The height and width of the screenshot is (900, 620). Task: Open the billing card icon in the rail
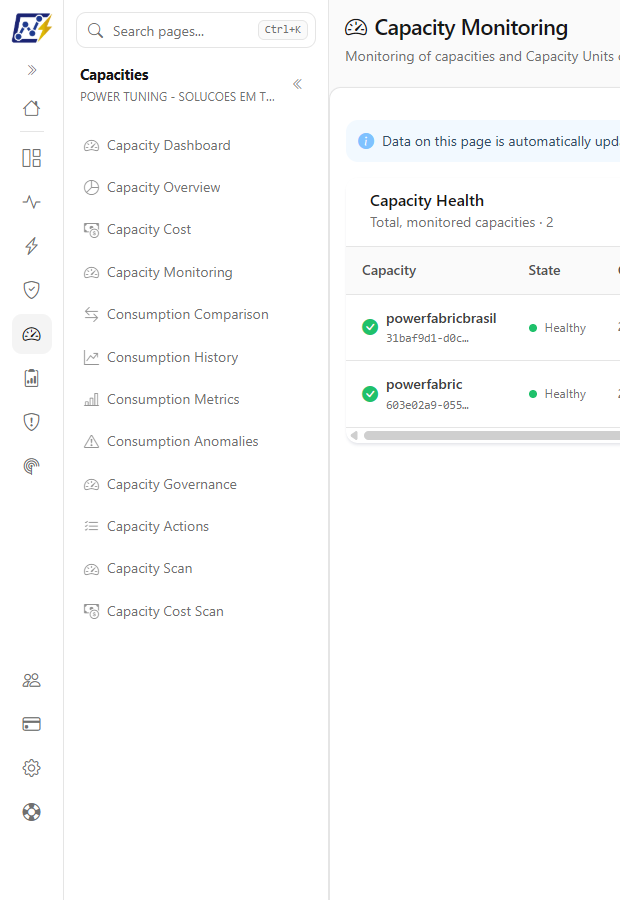32,724
